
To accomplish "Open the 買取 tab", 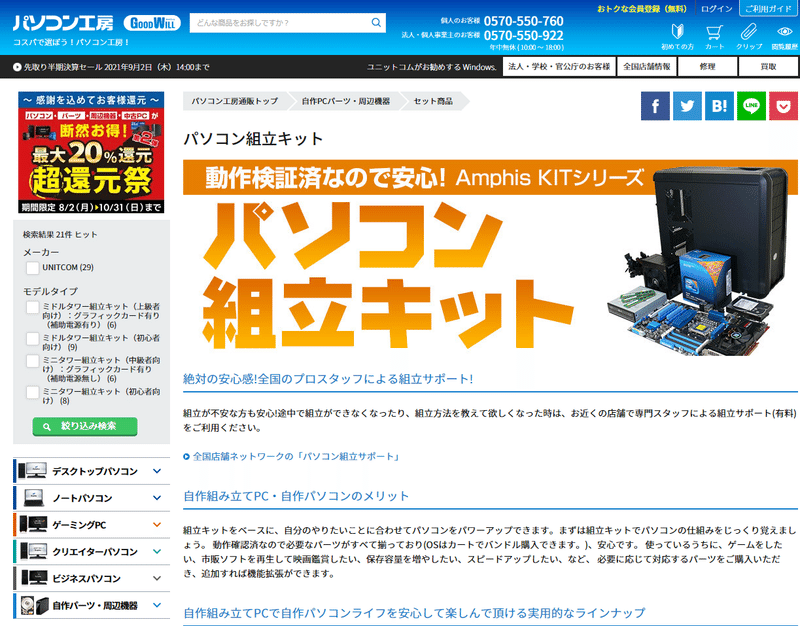I will tap(768, 66).
